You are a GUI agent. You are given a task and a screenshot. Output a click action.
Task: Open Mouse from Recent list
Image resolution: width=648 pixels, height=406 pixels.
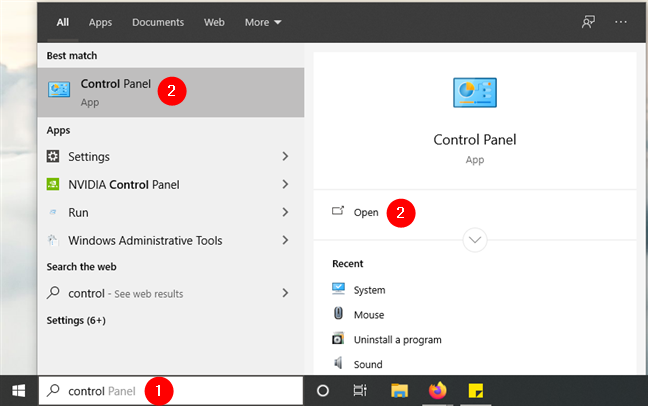369,315
